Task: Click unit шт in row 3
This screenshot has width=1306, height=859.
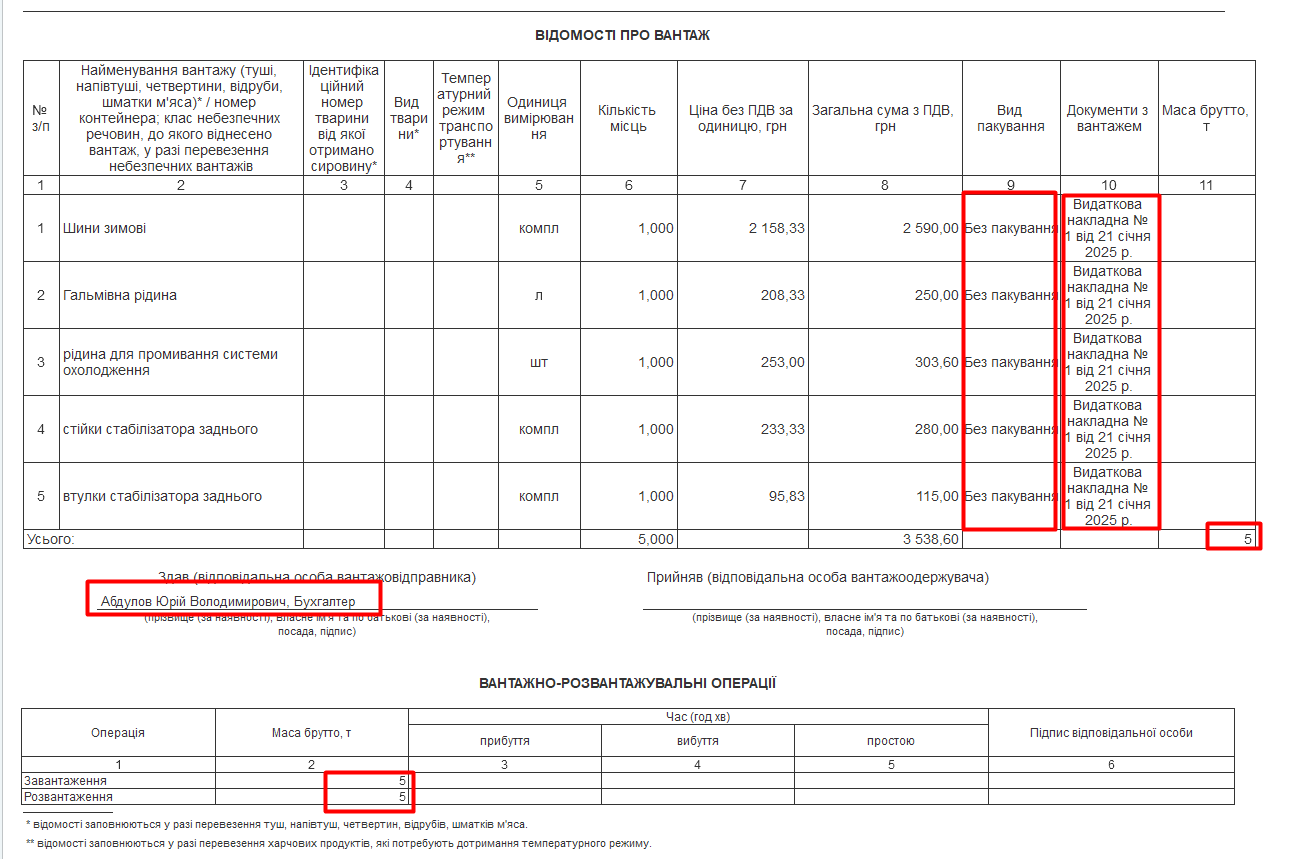Action: click(539, 362)
